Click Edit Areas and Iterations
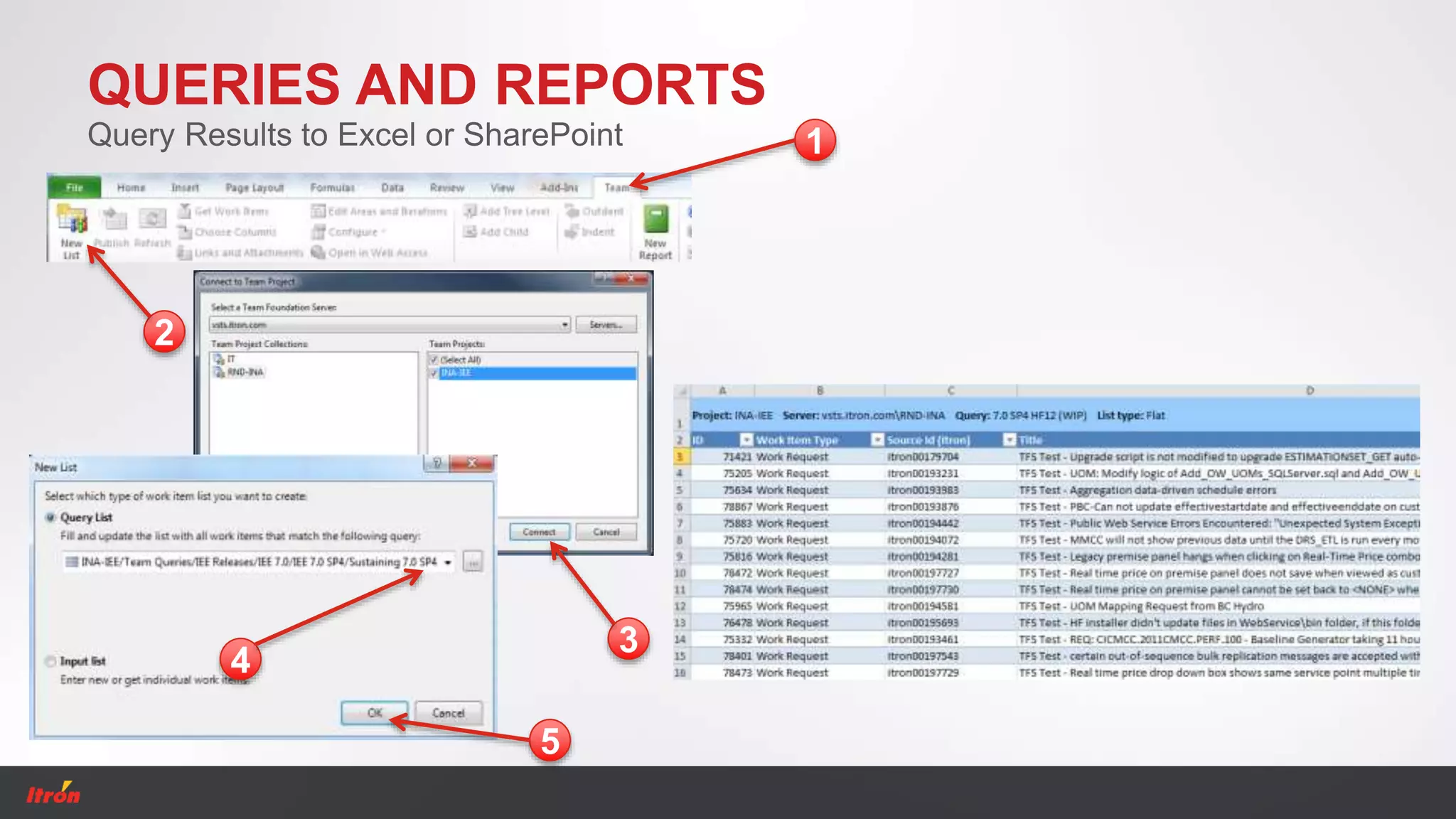 [x=379, y=211]
